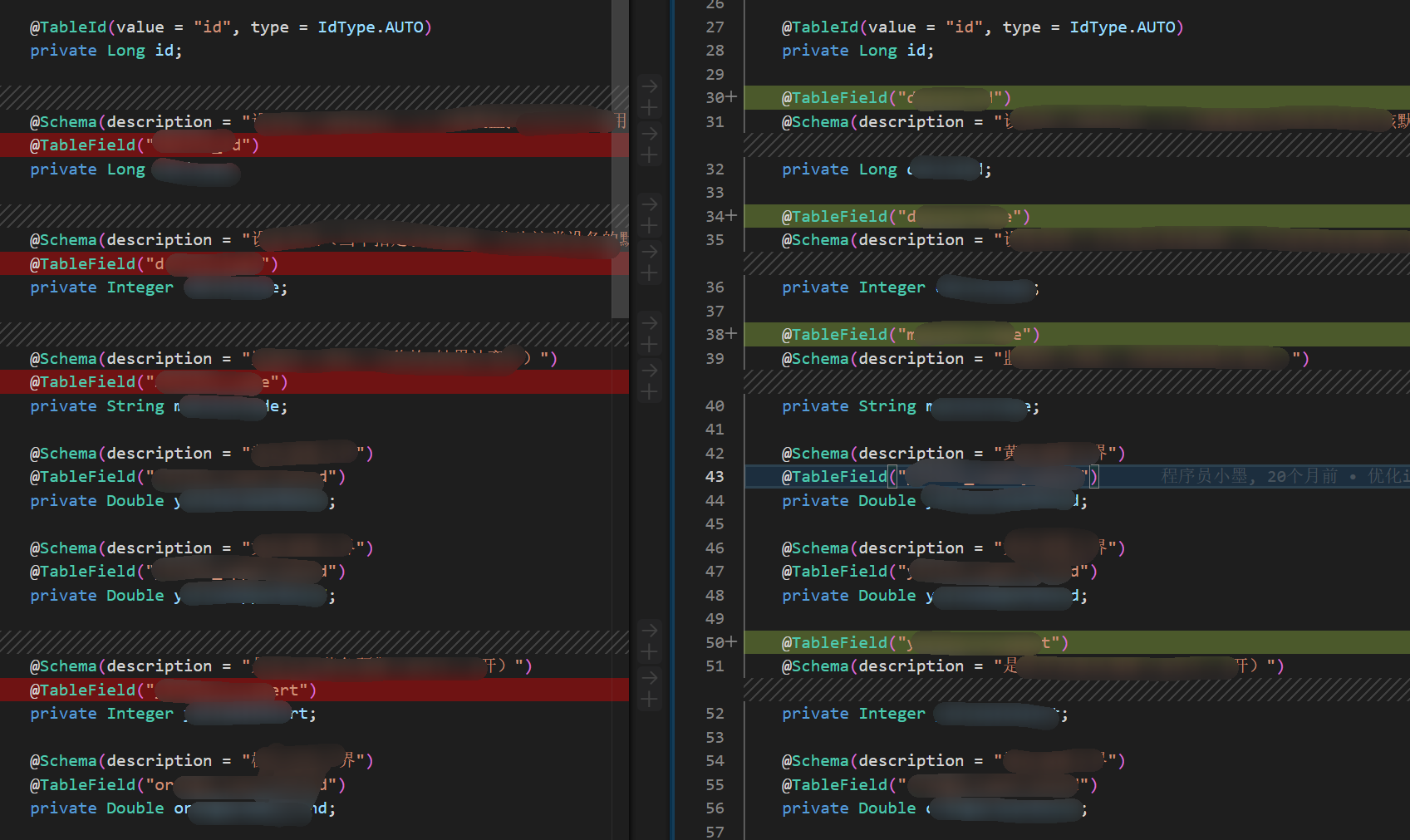
Task: Click the revert arrow for added line 50
Action: coord(650,631)
